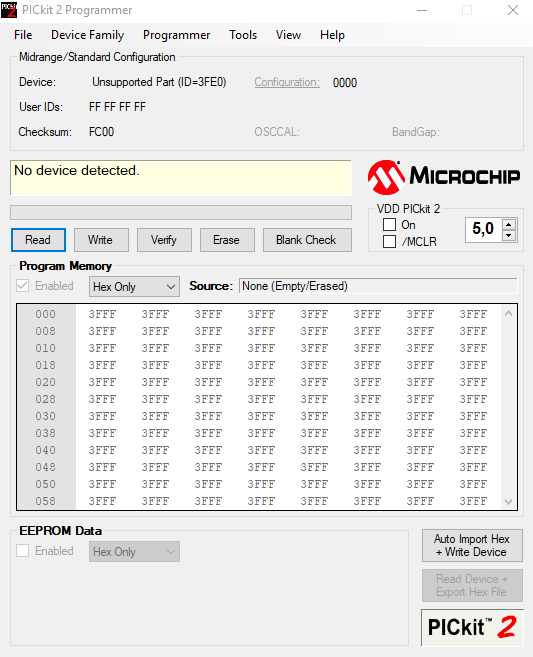Click the PICkit 2 title bar app icon
Viewport: 533px width, 657px height.
[x=9, y=10]
